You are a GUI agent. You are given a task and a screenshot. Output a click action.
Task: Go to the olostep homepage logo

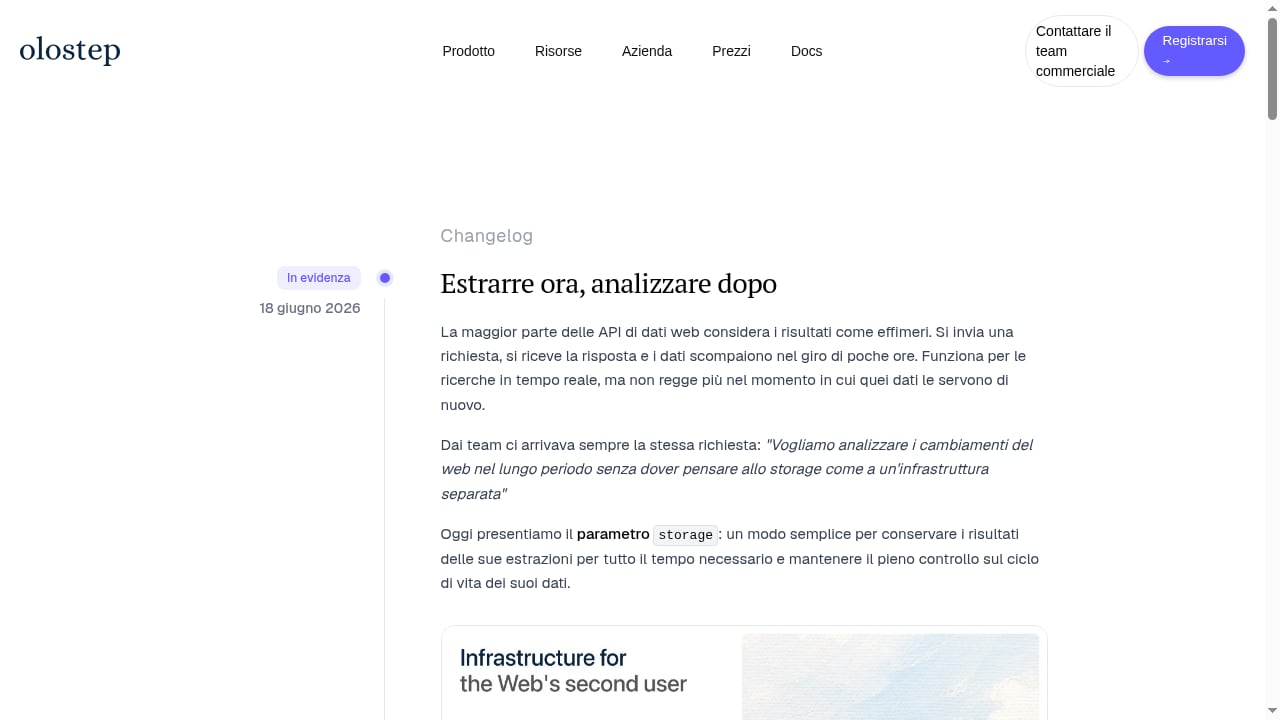coord(70,50)
